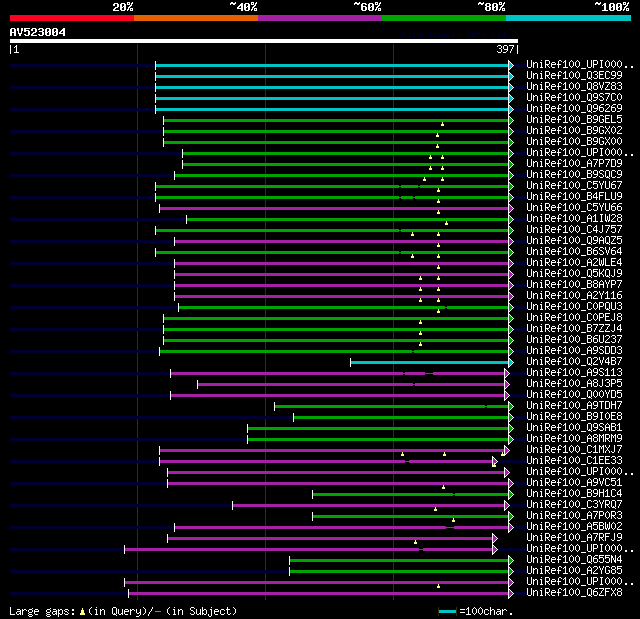Pick the UniRef100_A7P0R3 hit name
This screenshot has height=619, width=640.
click(574, 516)
